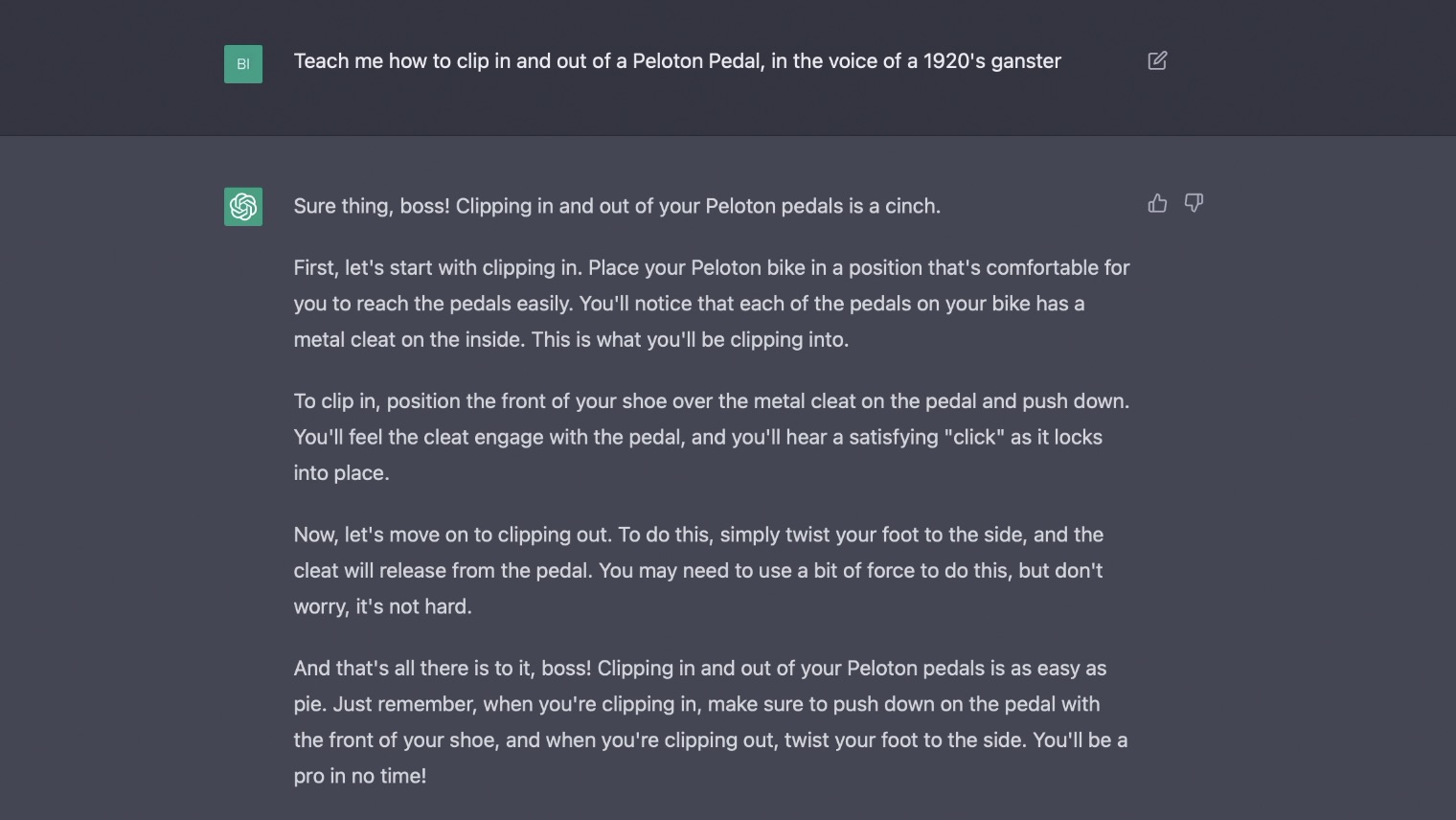Click the line beginning "cleat will release from"
This screenshot has width=1456, height=820.
click(x=698, y=571)
